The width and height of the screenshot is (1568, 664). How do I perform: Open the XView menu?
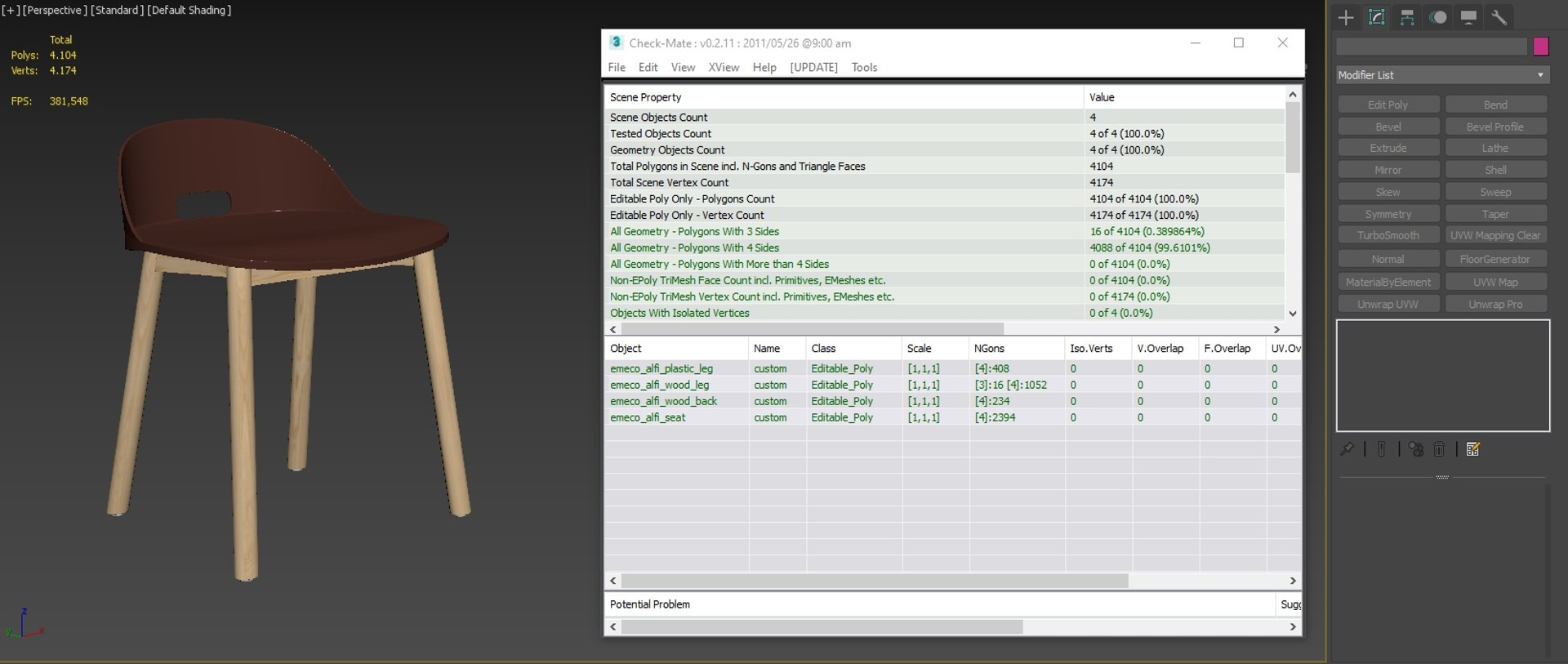724,67
